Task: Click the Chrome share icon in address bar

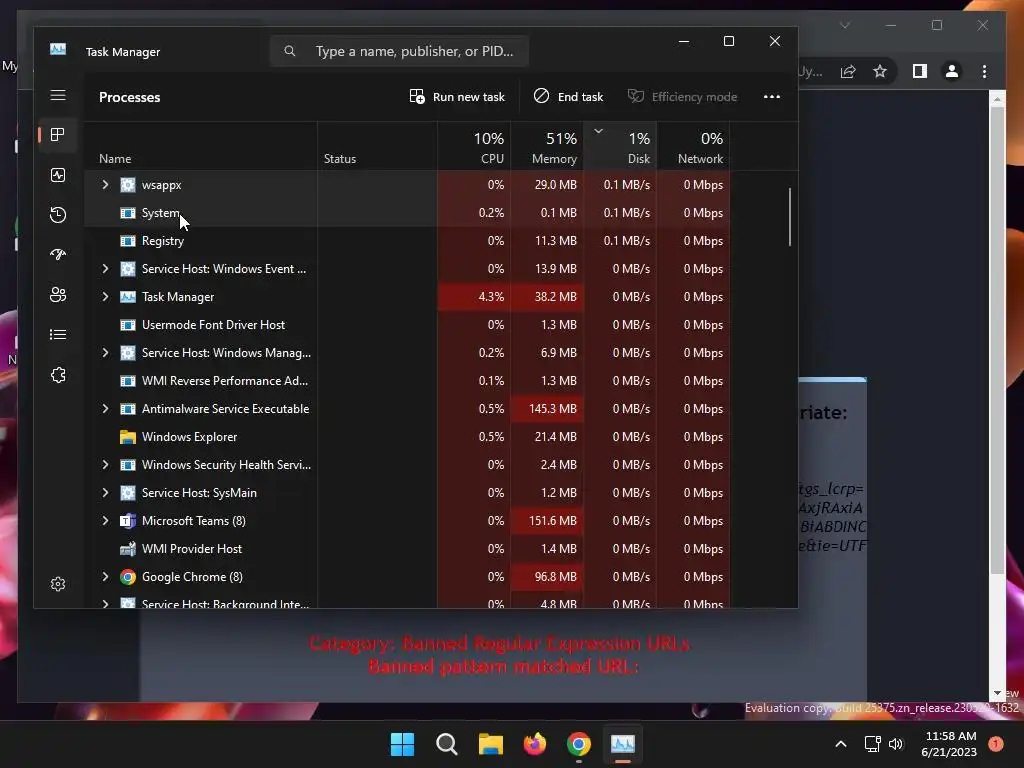Action: click(x=848, y=71)
